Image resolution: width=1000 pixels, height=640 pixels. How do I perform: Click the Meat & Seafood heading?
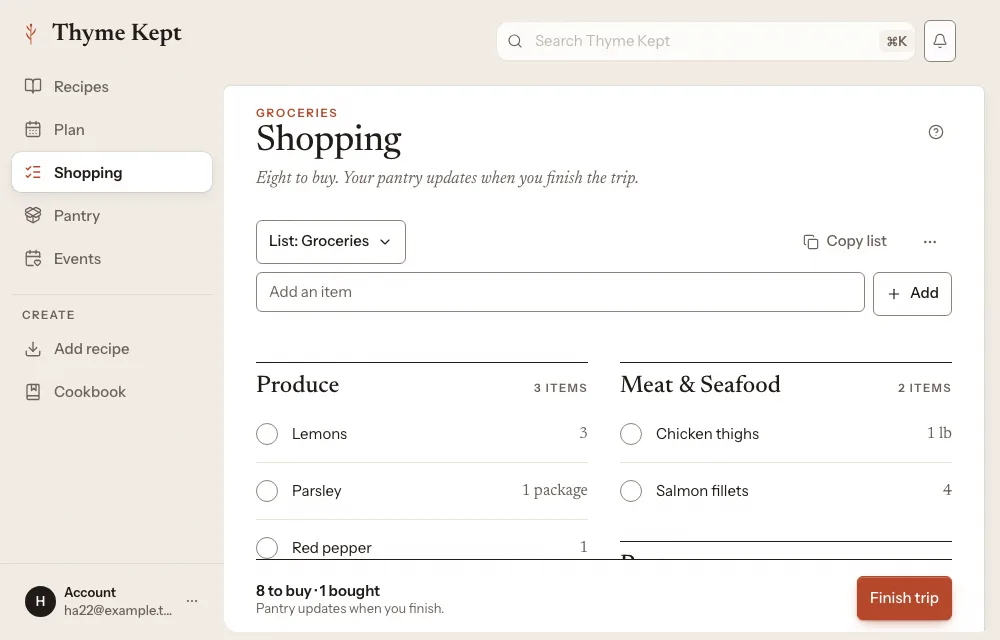[x=700, y=384]
